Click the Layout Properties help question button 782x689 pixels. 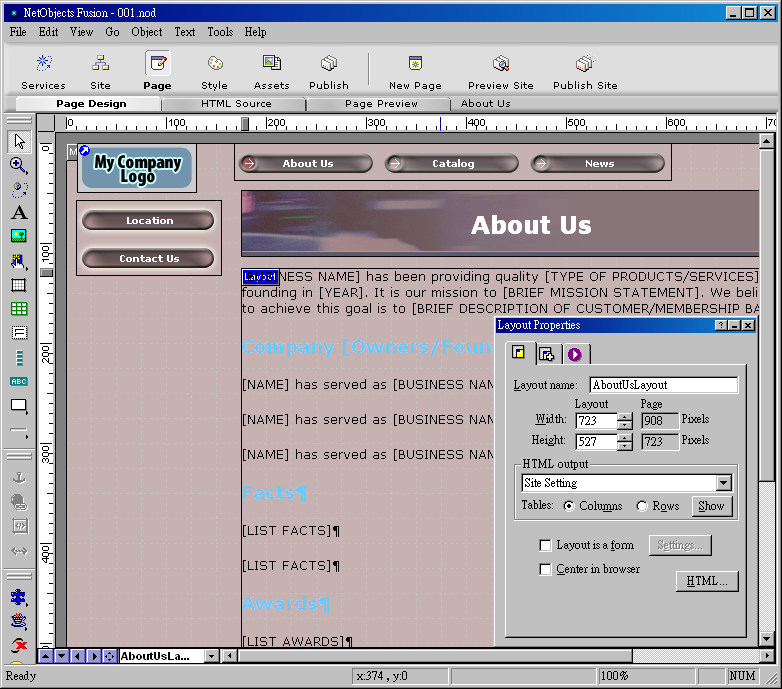pos(721,325)
